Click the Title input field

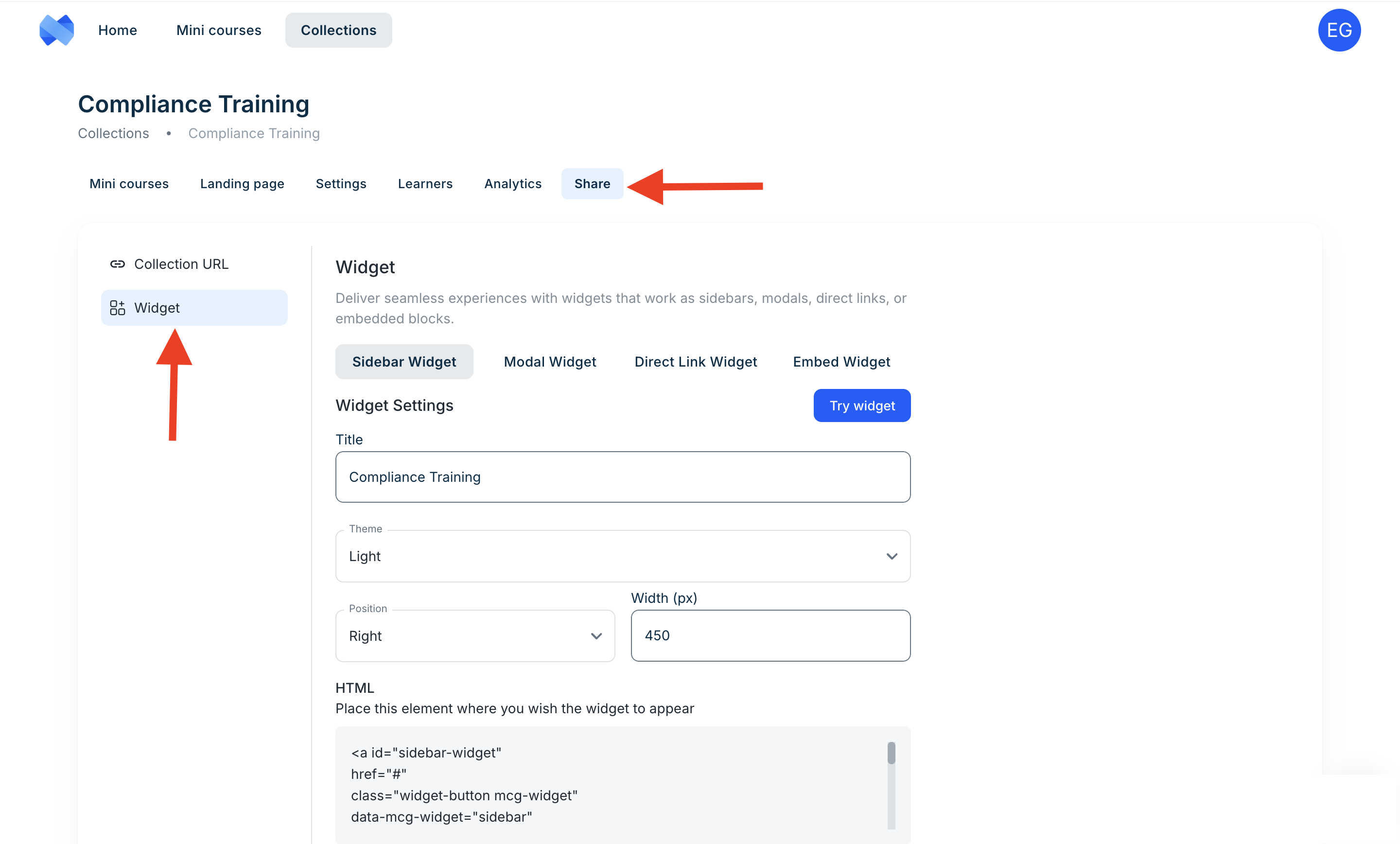tap(622, 477)
